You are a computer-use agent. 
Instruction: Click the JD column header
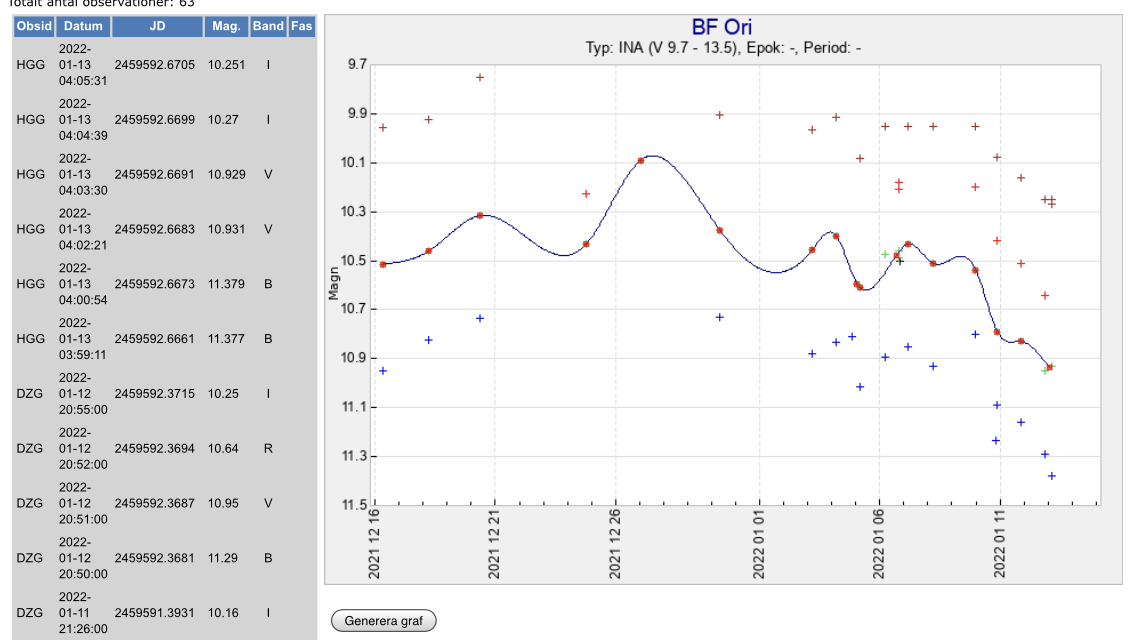pos(157,27)
